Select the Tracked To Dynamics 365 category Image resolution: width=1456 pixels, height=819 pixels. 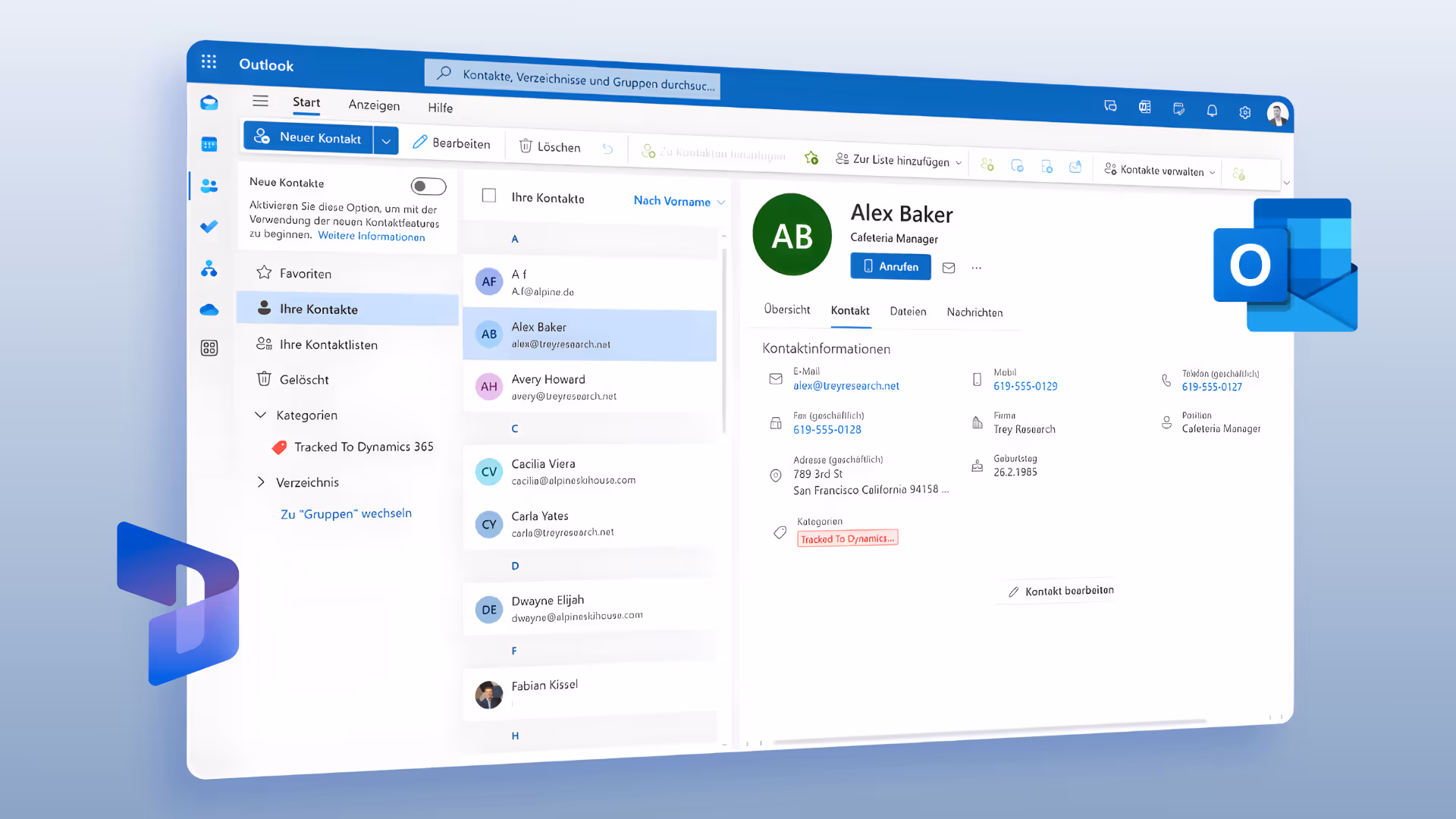(353, 447)
